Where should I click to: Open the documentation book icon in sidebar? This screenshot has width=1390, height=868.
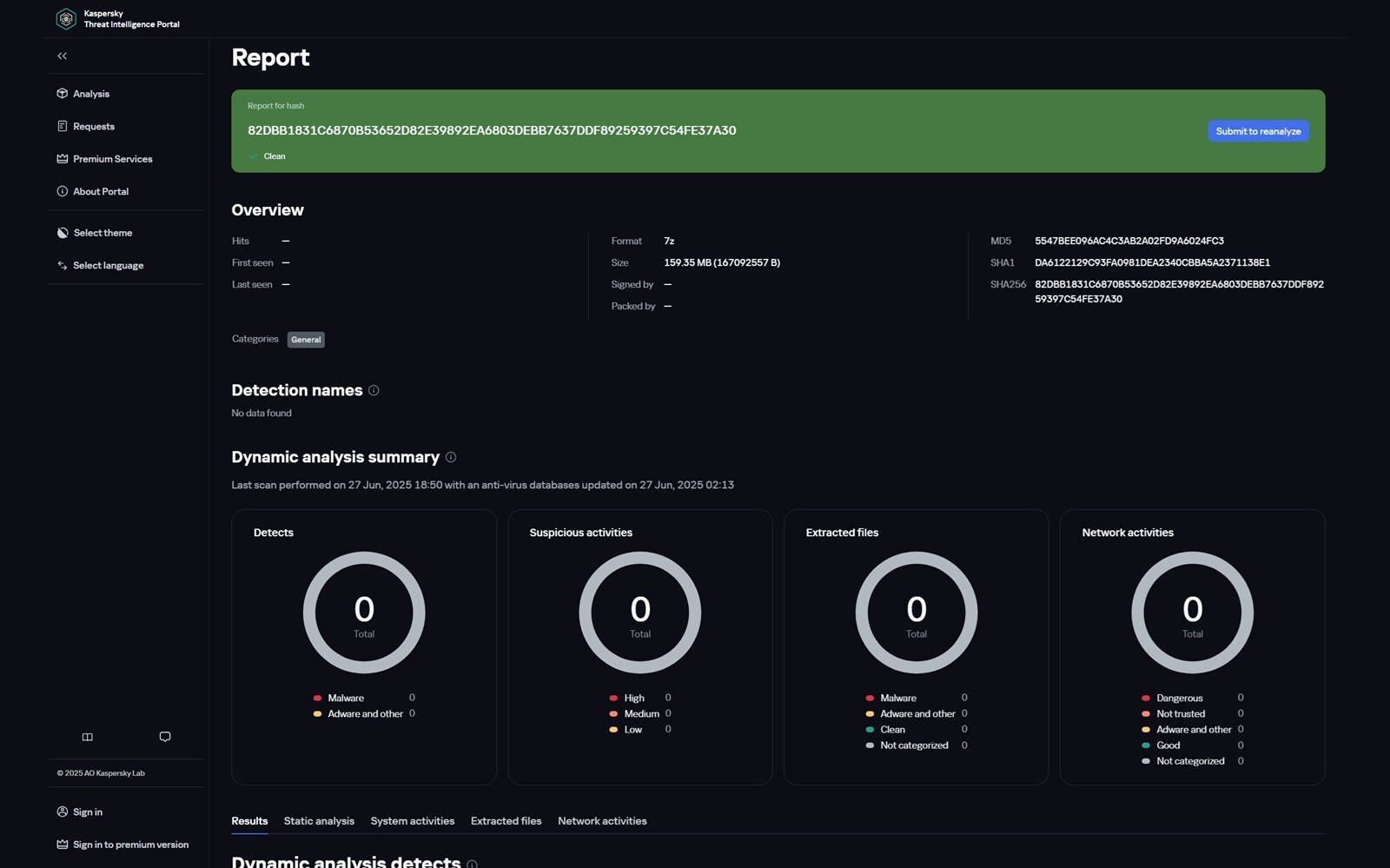click(87, 737)
